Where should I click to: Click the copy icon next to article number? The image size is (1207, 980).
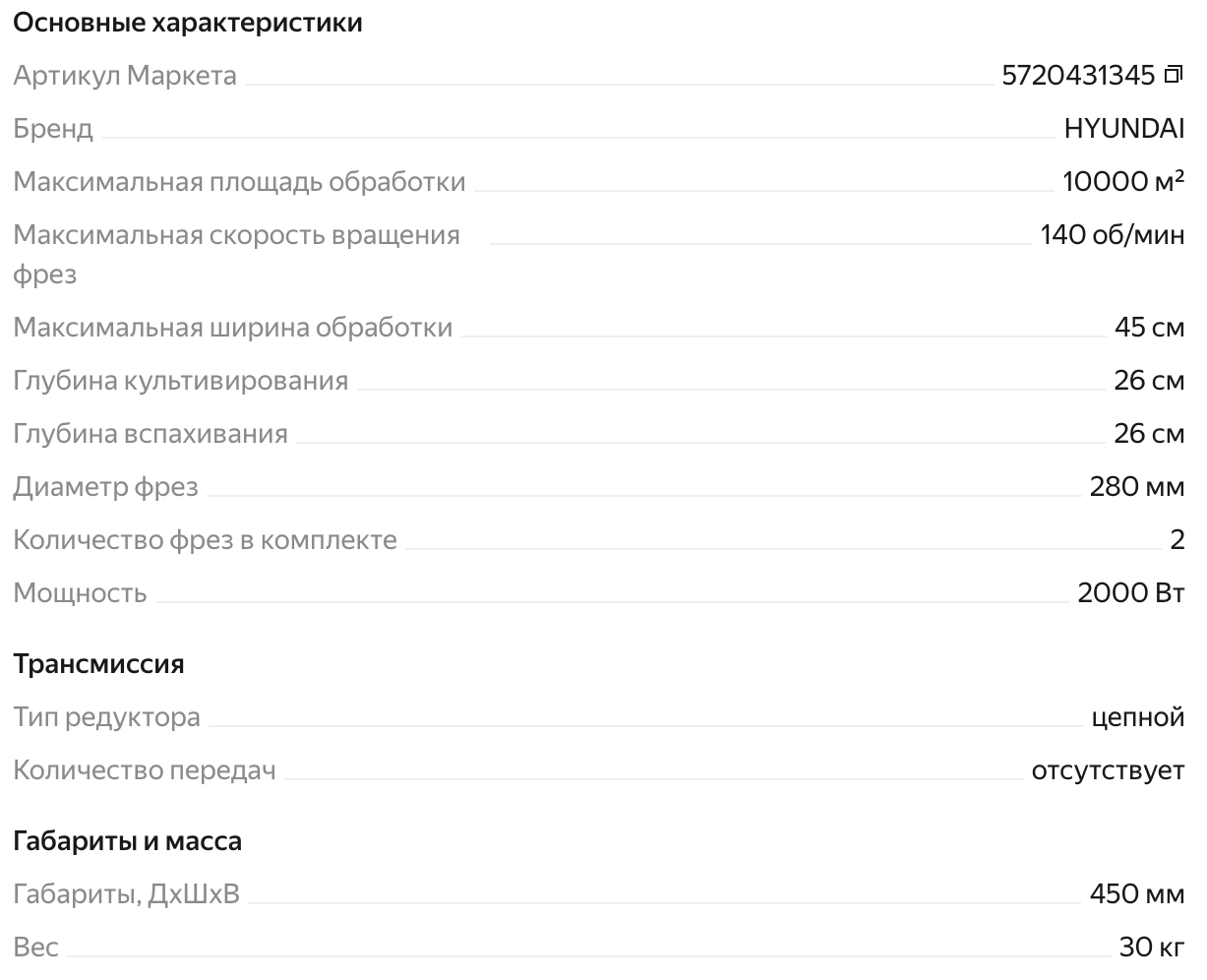1173,75
